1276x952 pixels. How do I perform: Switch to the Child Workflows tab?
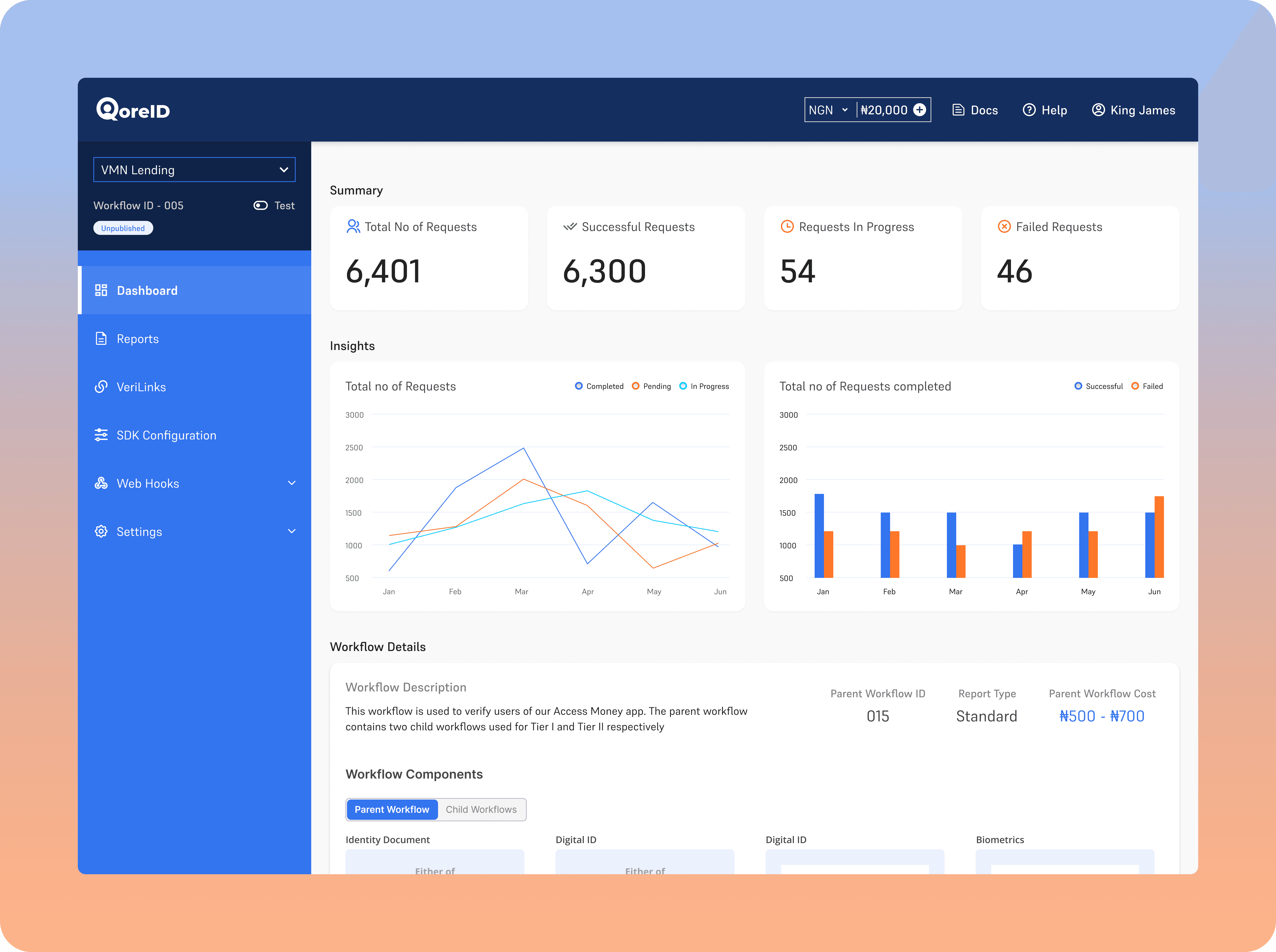tap(481, 810)
